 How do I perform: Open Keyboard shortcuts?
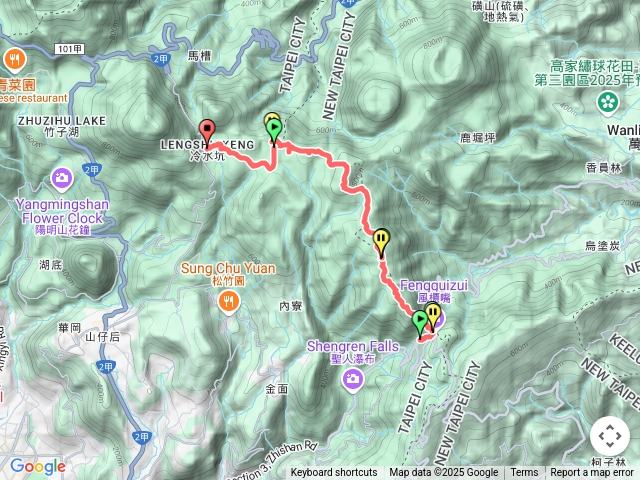point(334,473)
